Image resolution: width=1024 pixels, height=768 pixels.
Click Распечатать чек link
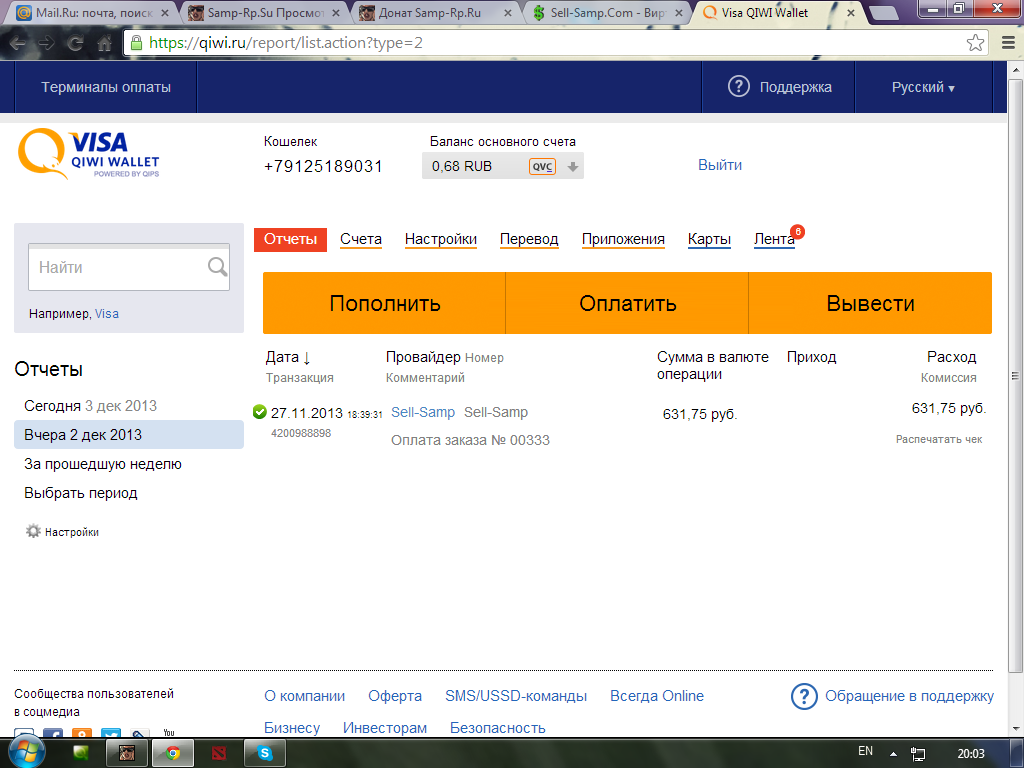pos(938,440)
